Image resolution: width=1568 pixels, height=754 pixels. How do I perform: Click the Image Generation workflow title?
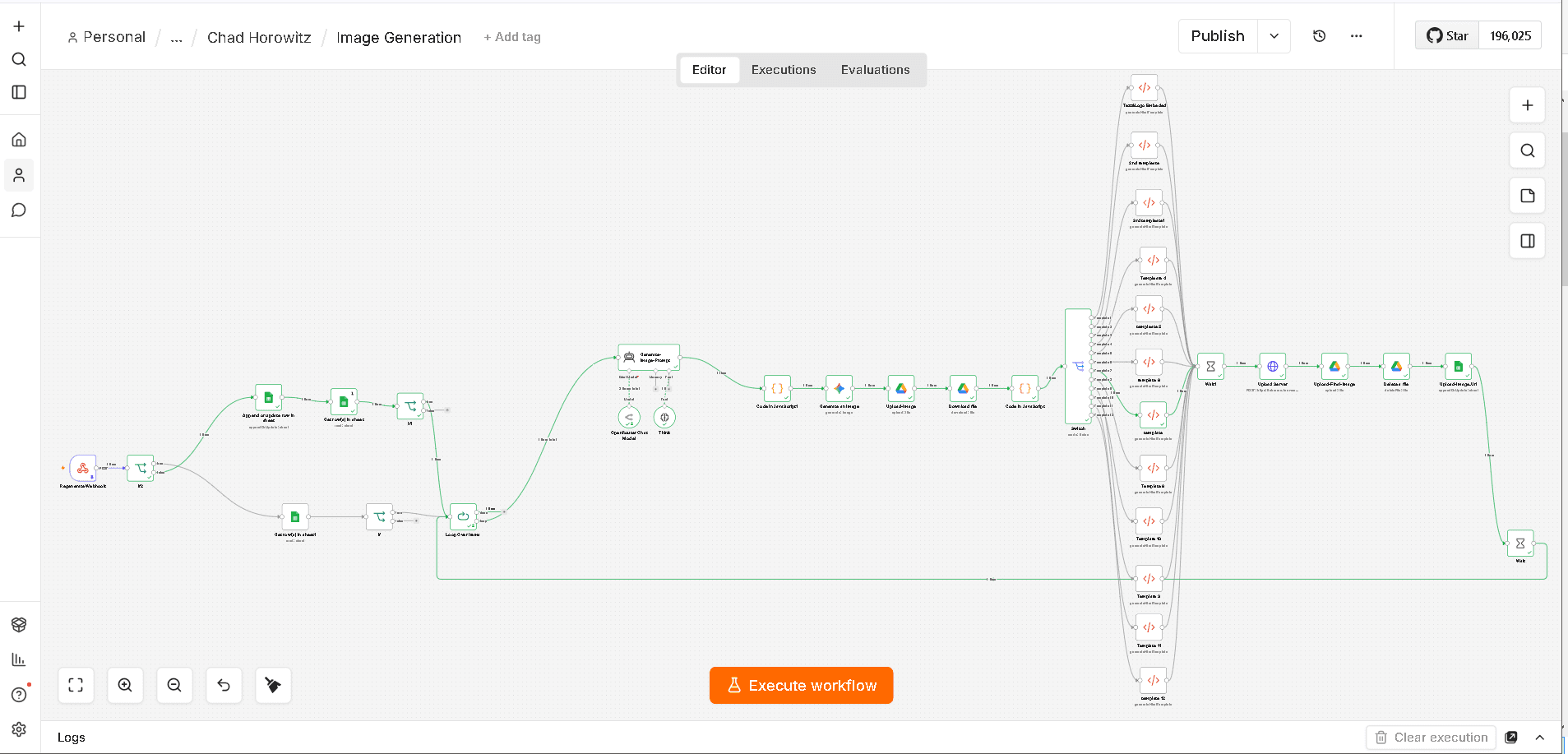point(399,37)
